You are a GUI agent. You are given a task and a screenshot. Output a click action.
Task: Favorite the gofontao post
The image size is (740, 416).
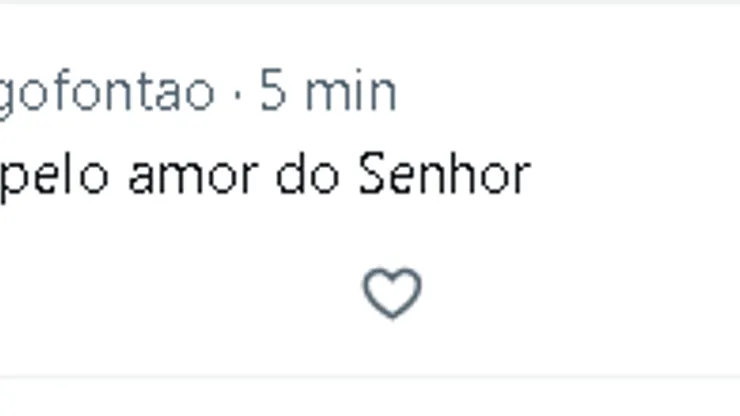[x=392, y=294]
